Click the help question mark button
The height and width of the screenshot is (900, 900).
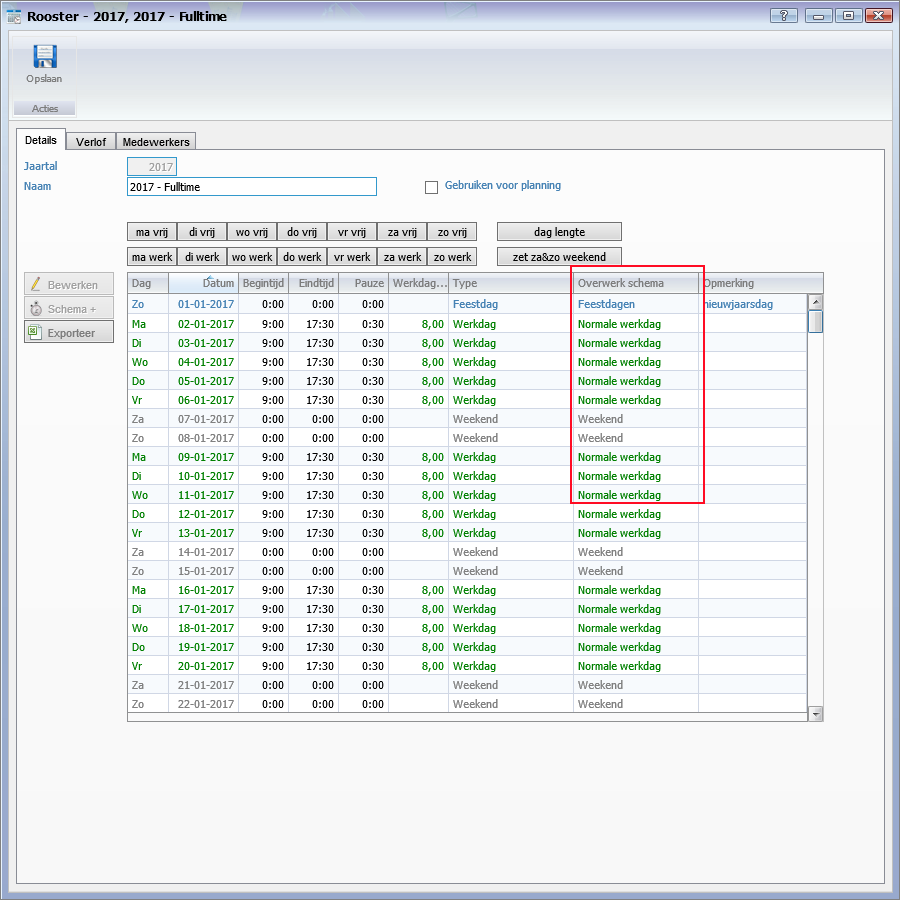point(784,16)
